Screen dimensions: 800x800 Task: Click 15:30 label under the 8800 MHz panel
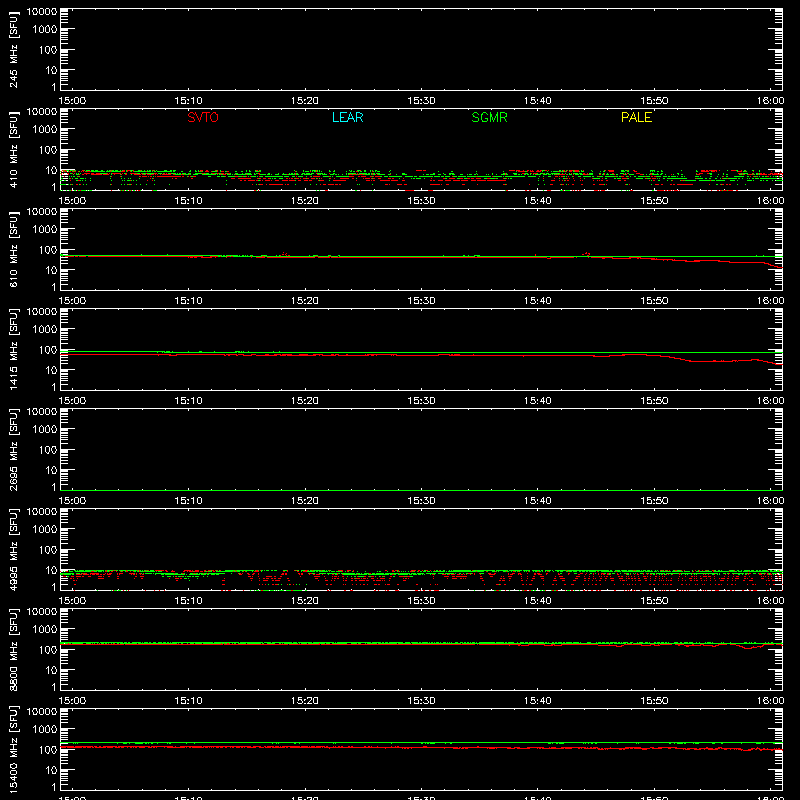[x=421, y=701]
